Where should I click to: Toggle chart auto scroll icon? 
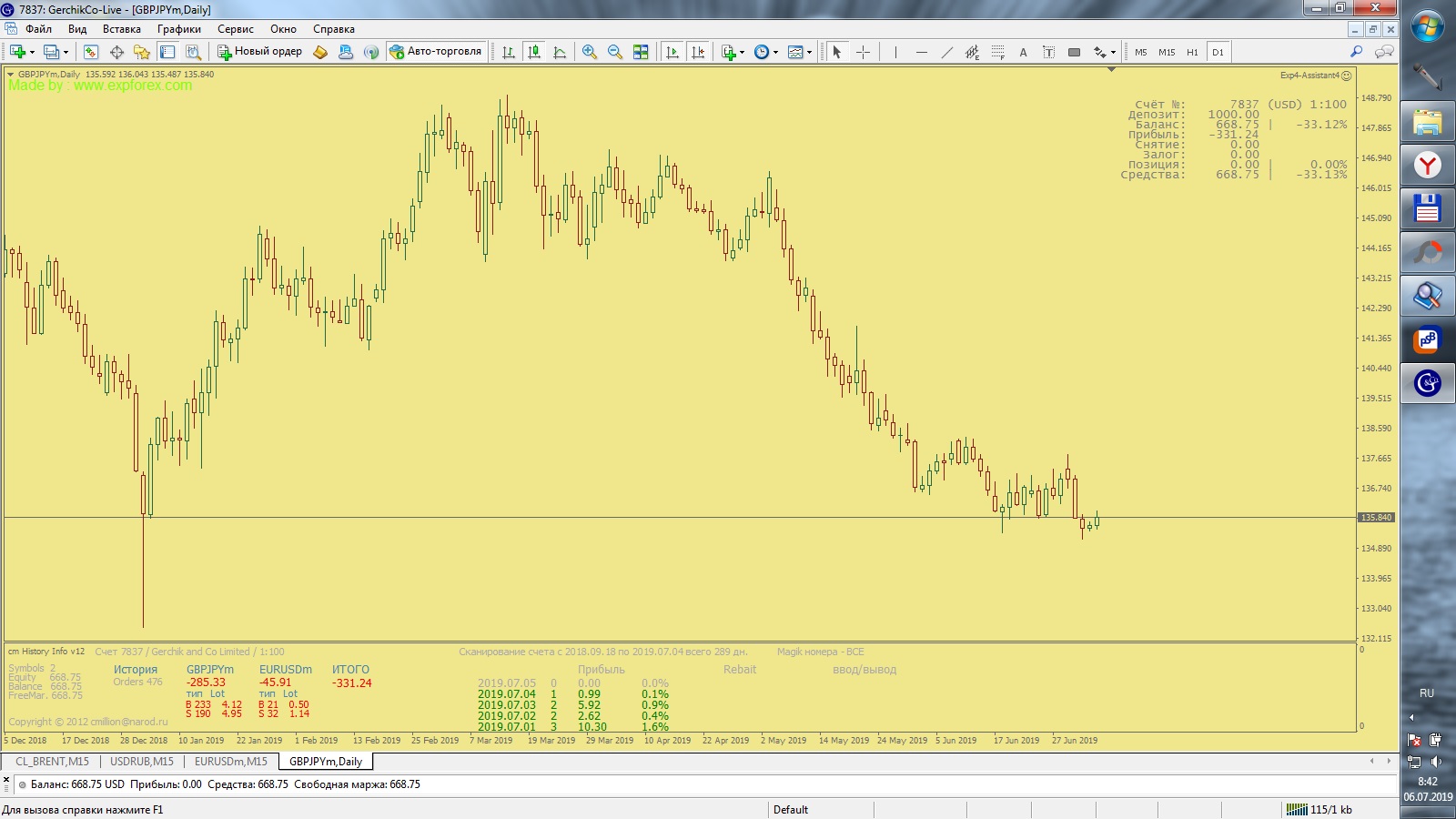point(672,52)
